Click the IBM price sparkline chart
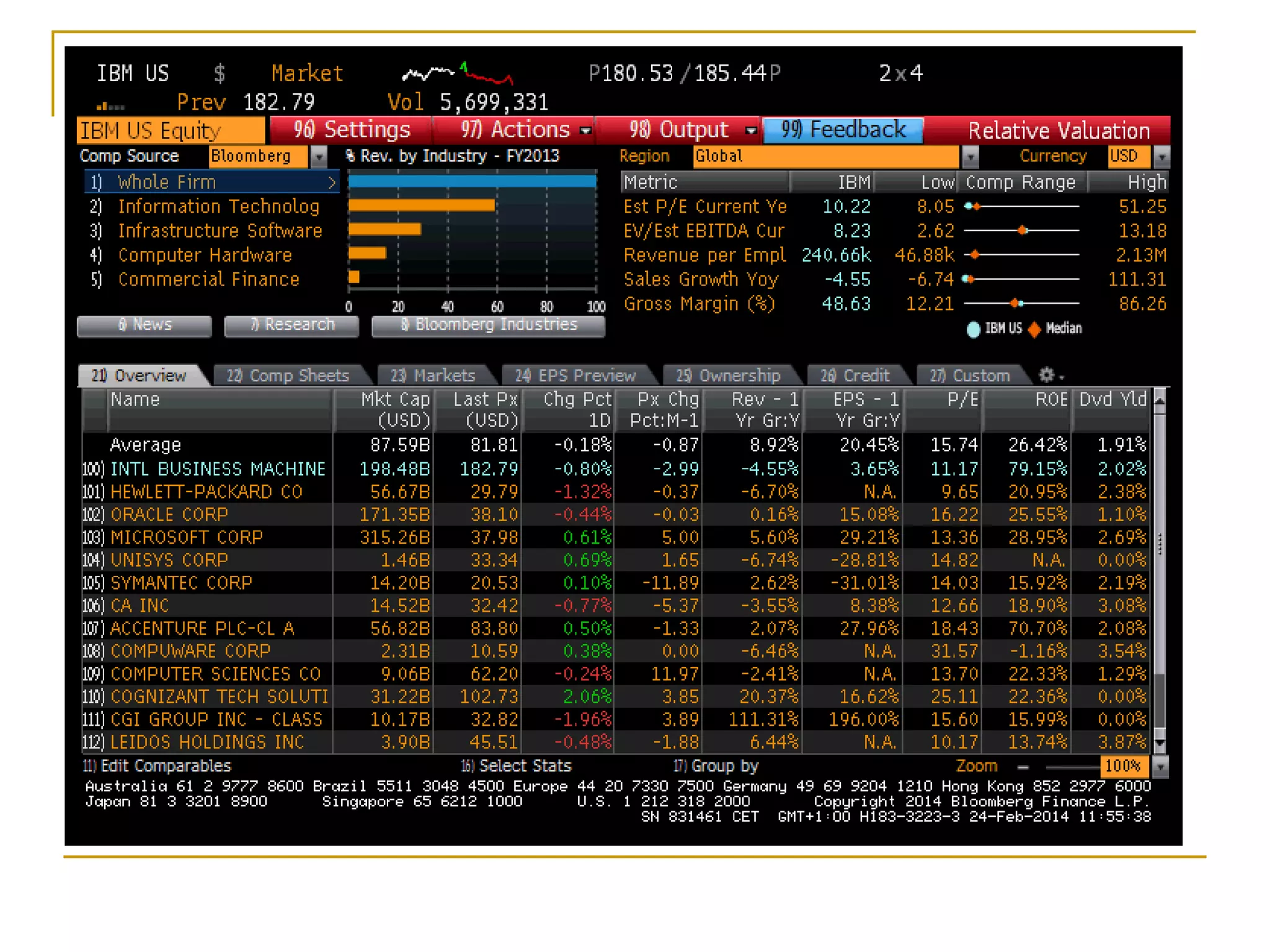This screenshot has height=952, width=1270. coord(458,74)
